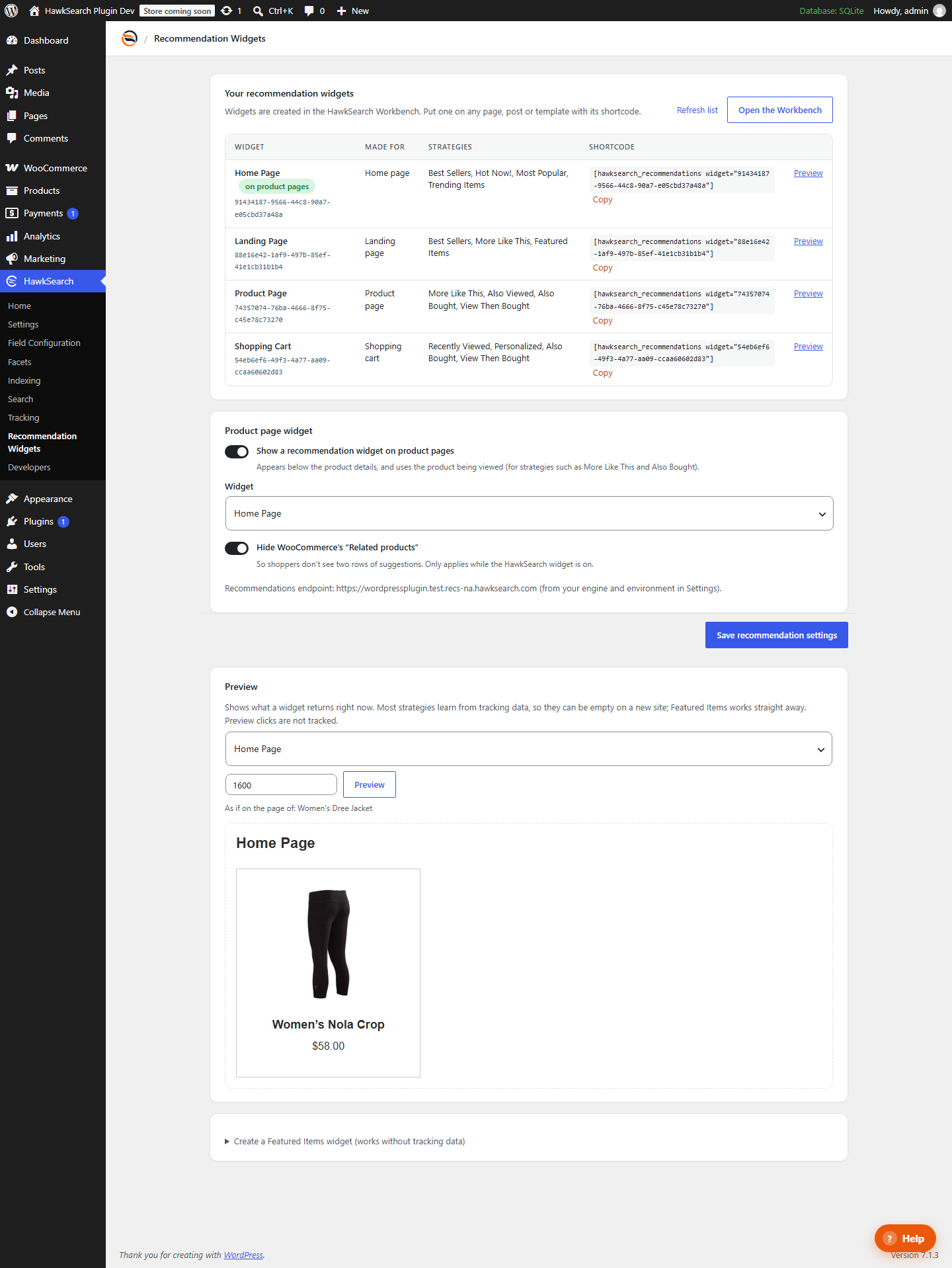This screenshot has width=952, height=1268.
Task: Click the Settings sliders icon in sidebar
Action: point(12,589)
